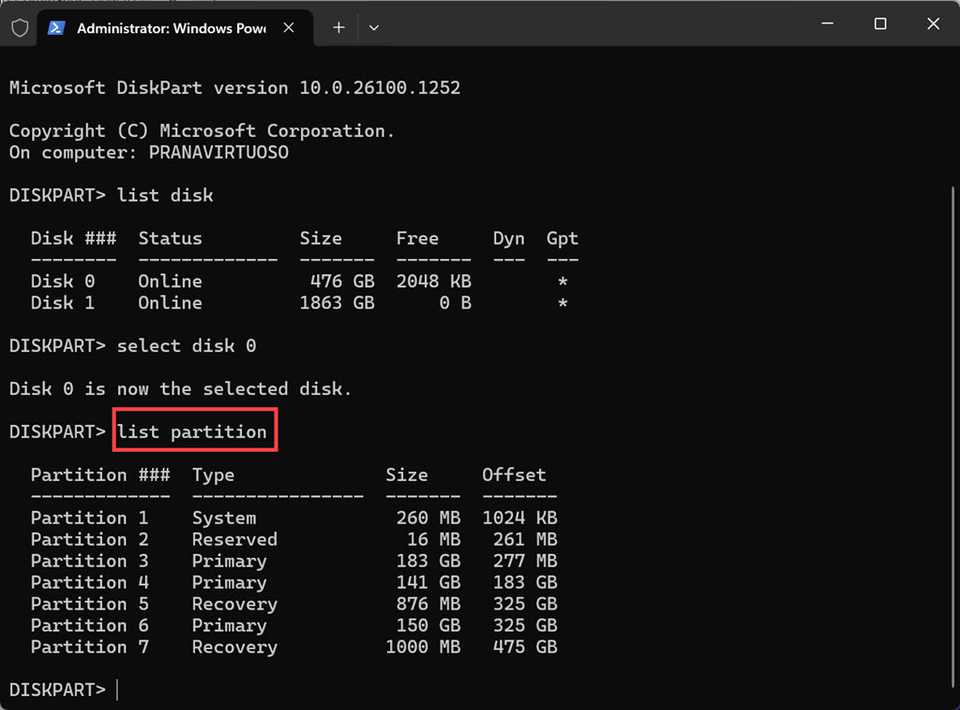This screenshot has height=710, width=960.
Task: Click the Administrator: Windows PowerShell tab title
Action: (x=170, y=28)
